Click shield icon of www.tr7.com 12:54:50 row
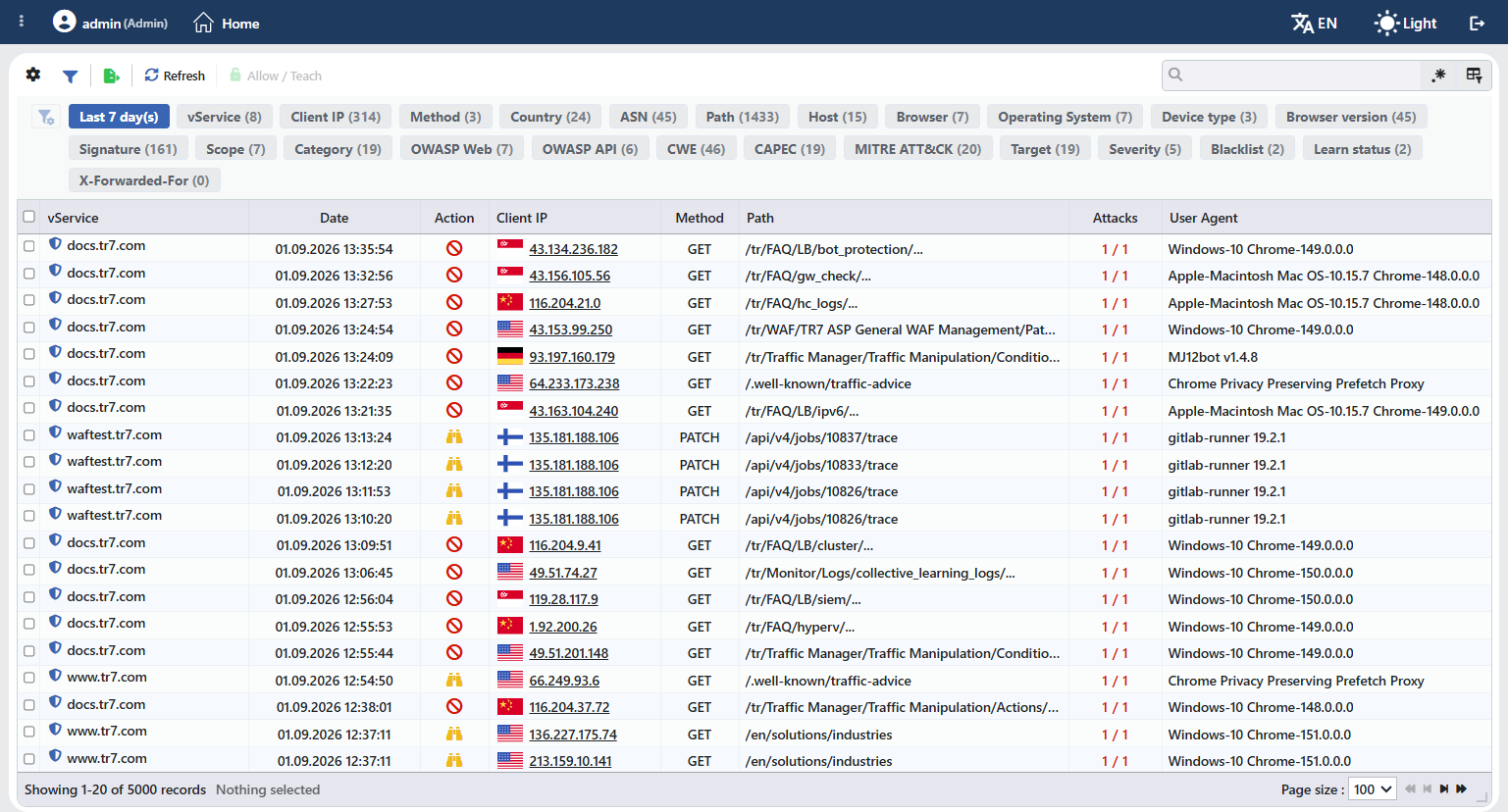 pos(56,676)
